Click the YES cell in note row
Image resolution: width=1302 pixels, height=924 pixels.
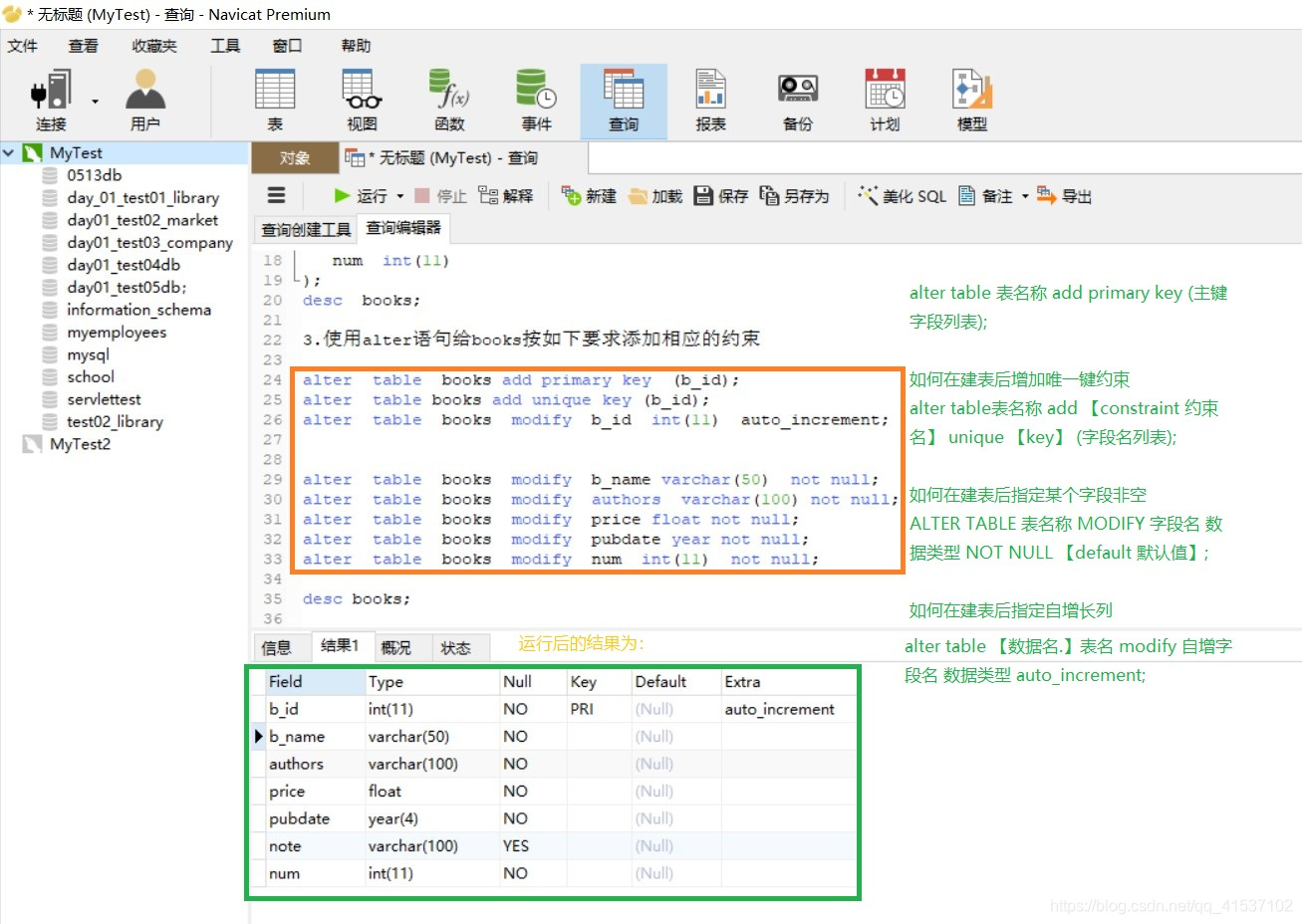tap(533, 846)
